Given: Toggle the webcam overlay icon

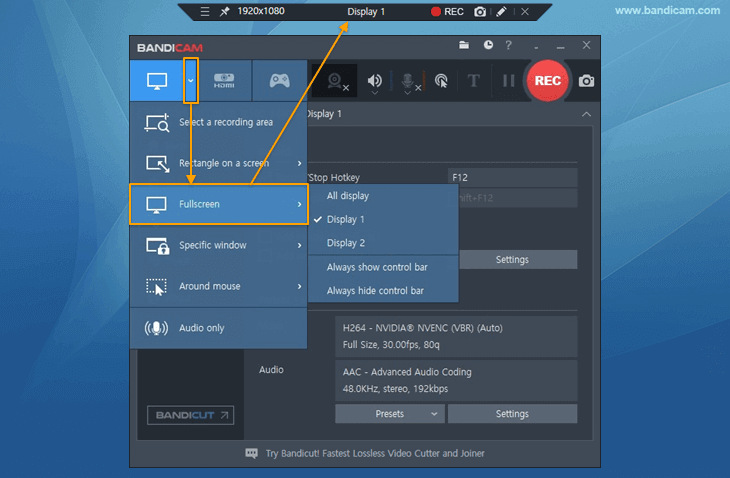Looking at the screenshot, I should click(335, 81).
